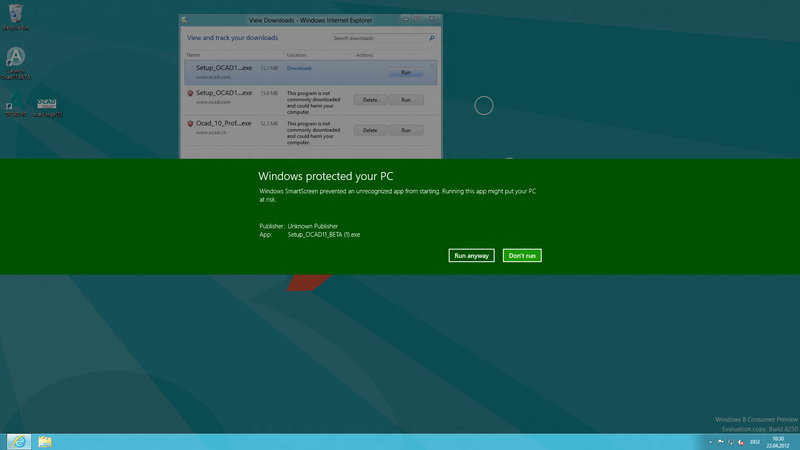Open the Recycle Bin desktop icon
The height and width of the screenshot is (450, 800).
16,17
